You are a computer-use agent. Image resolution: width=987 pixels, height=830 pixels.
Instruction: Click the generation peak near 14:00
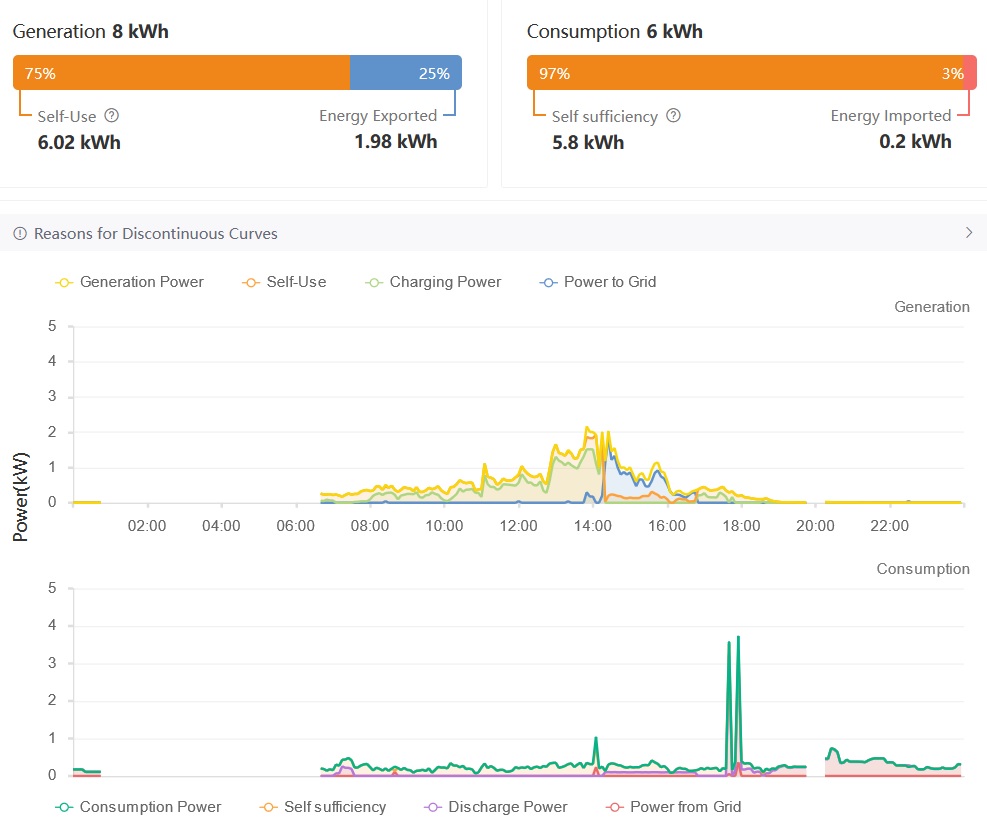click(587, 428)
